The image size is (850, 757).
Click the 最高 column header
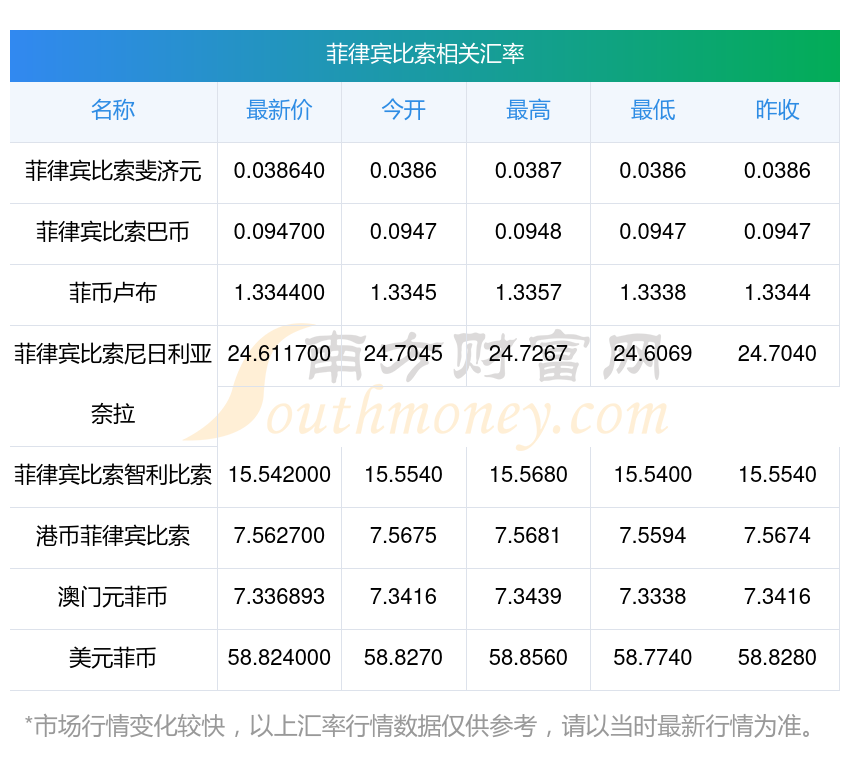(528, 111)
